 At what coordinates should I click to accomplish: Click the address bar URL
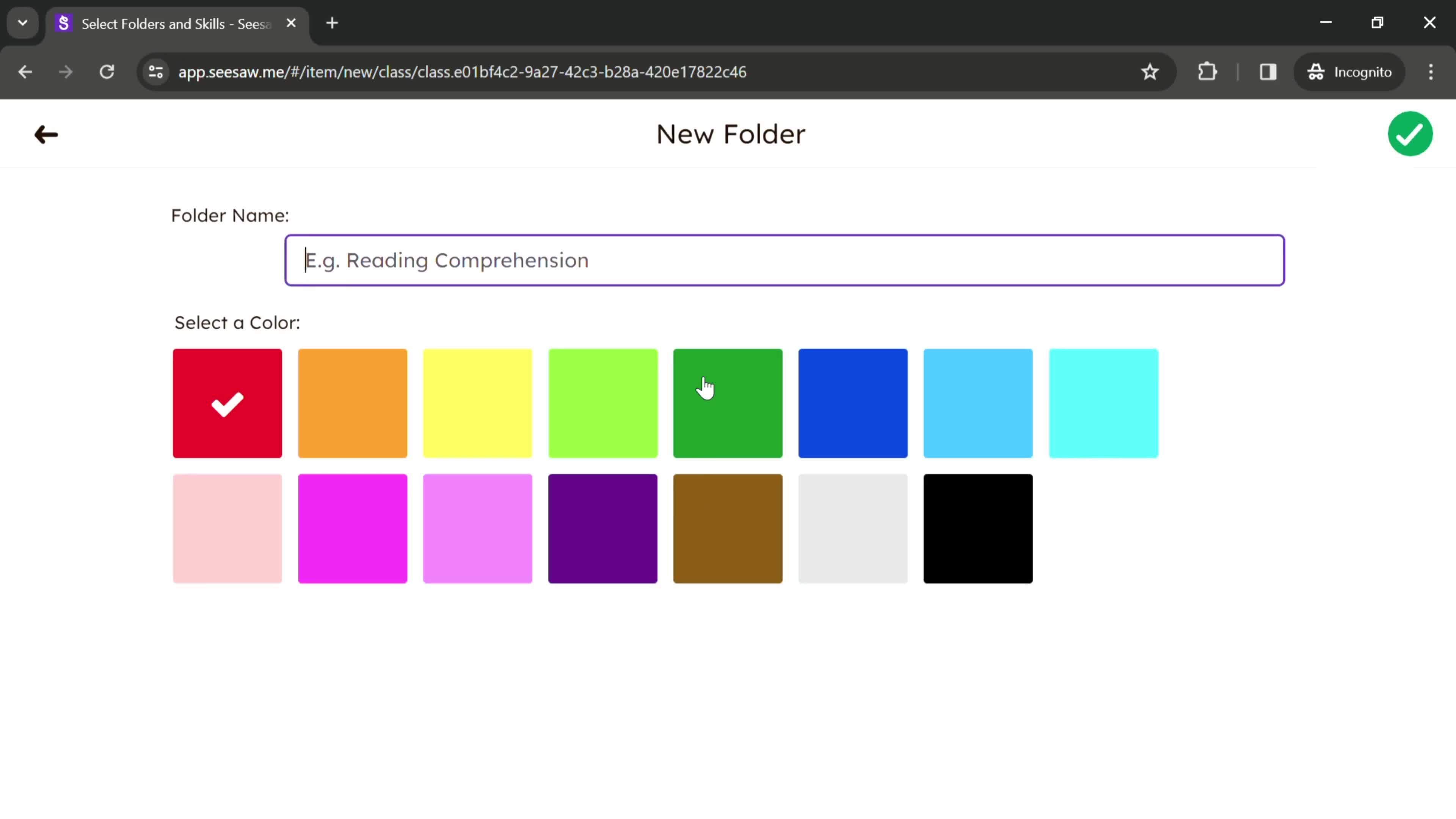pos(462,72)
